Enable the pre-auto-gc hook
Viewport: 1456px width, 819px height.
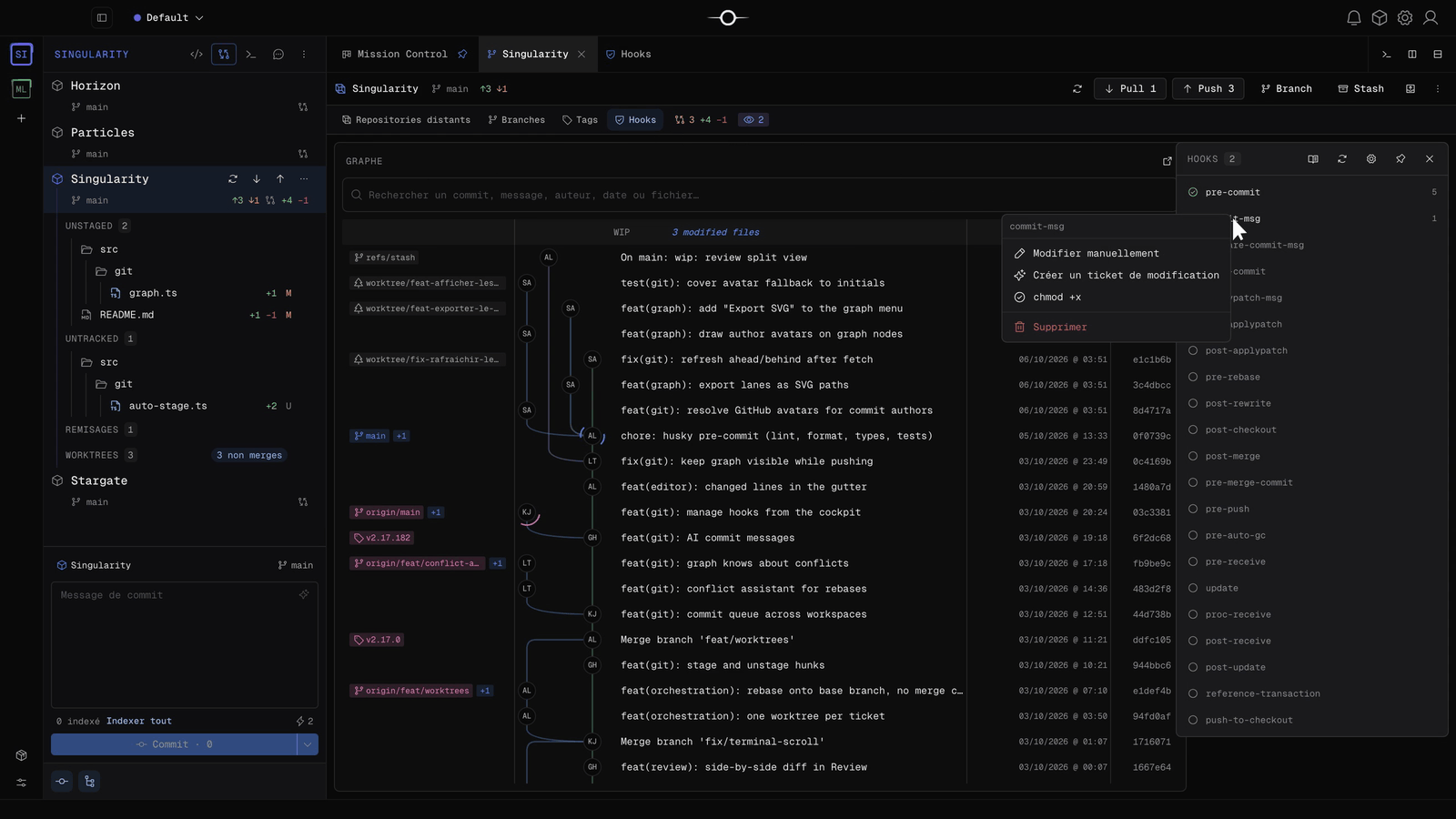(x=1193, y=535)
